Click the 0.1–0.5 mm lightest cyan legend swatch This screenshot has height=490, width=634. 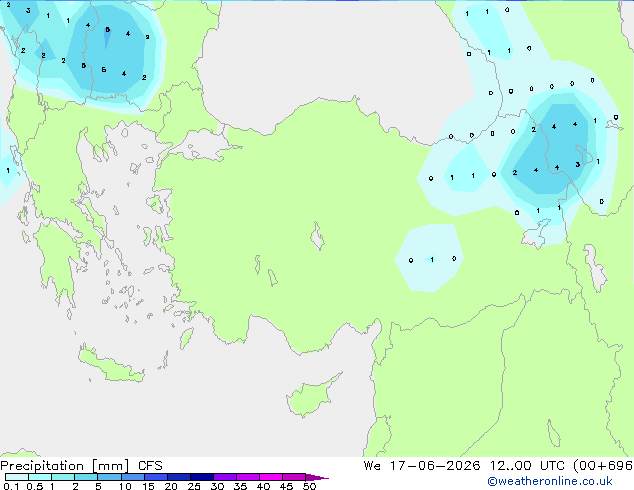click(x=17, y=477)
